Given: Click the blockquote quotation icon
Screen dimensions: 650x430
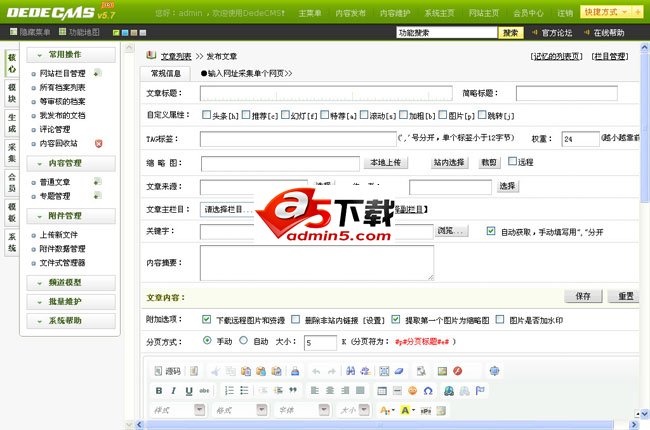Looking at the screenshot, I should 293,391.
